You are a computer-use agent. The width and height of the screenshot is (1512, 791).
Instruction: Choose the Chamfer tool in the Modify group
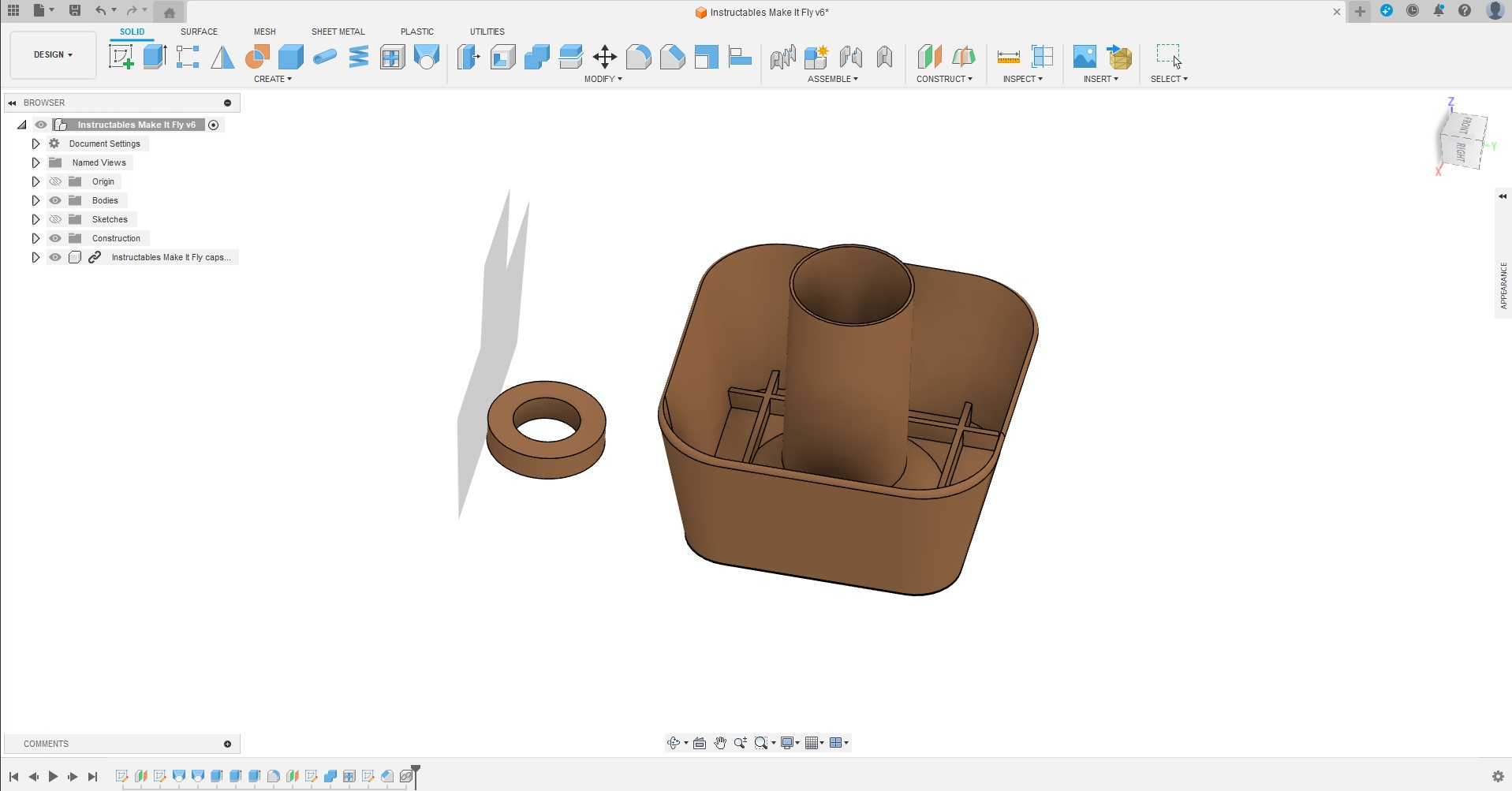click(x=673, y=57)
